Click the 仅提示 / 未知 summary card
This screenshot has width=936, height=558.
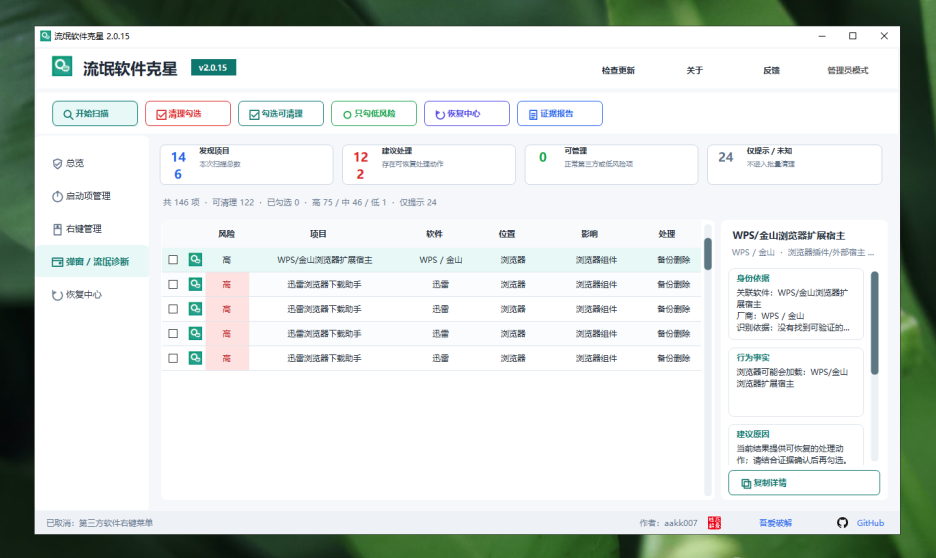pos(795,164)
